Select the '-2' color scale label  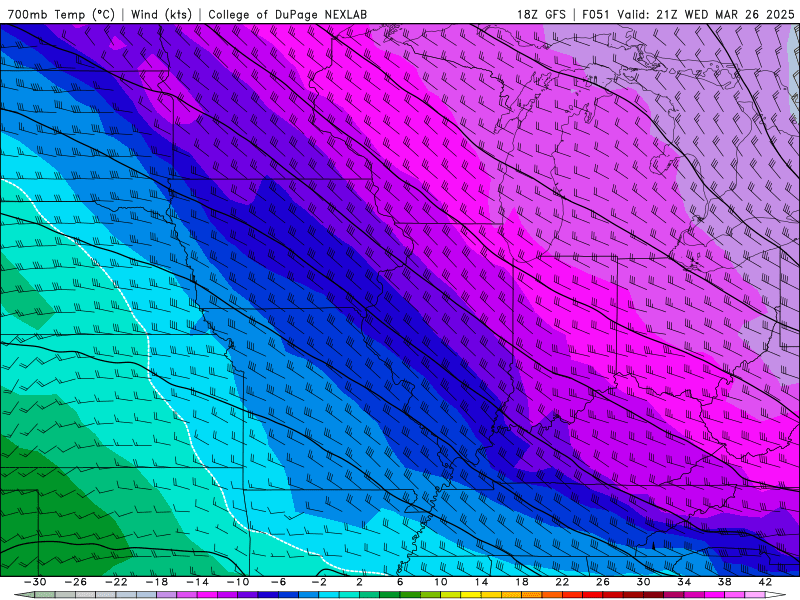coord(319,582)
